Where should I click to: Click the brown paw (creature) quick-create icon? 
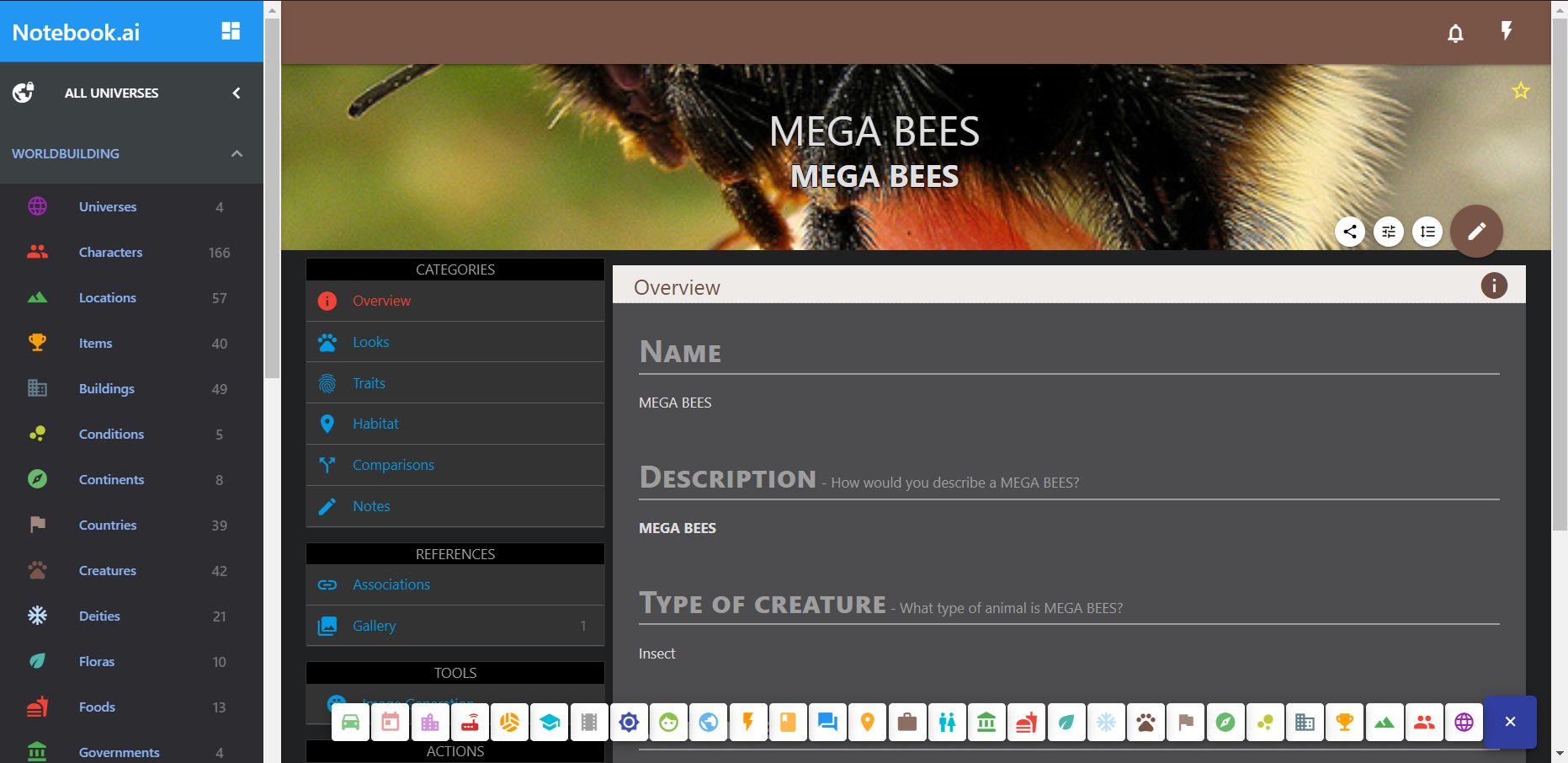pos(1145,723)
